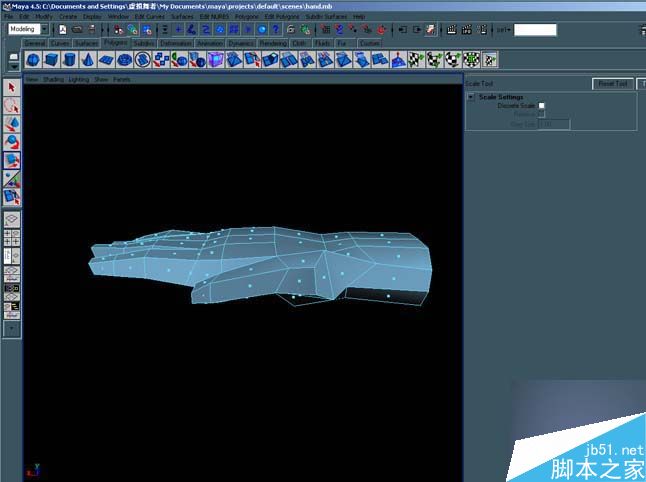Collapse the Scale Settings section
Image resolution: width=646 pixels, height=482 pixels.
[x=471, y=97]
